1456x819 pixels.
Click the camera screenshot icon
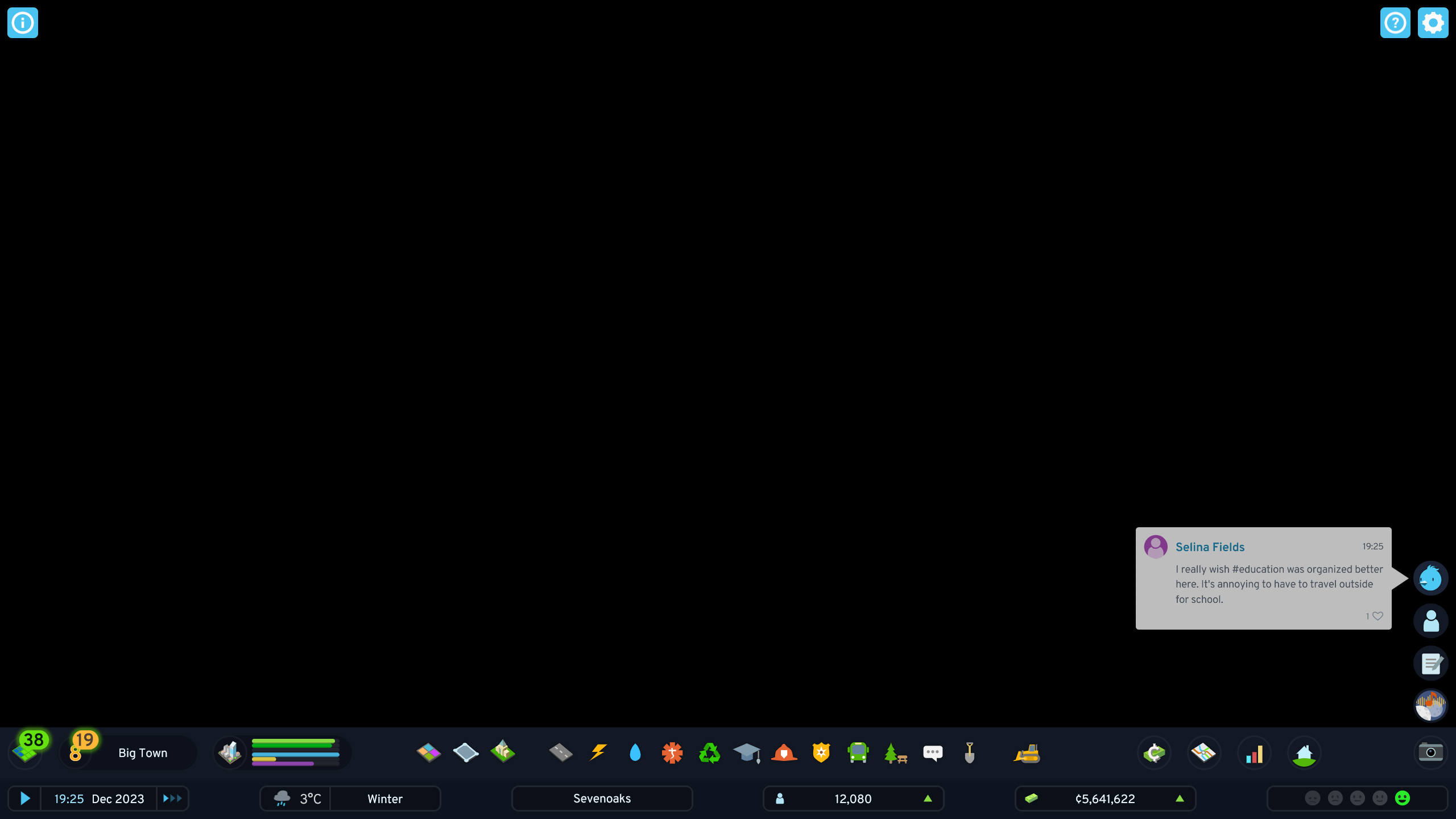[1432, 752]
